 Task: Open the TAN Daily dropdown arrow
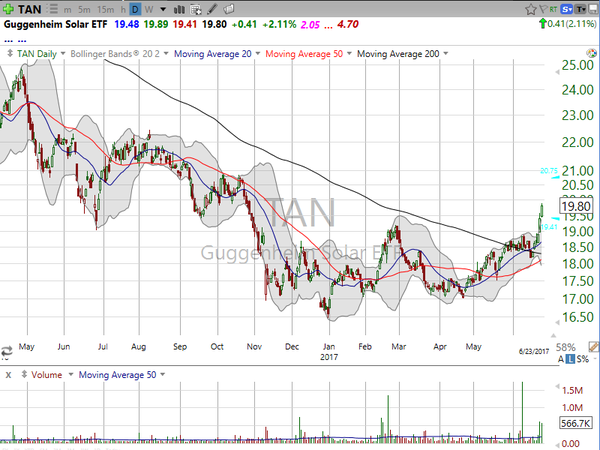(63, 54)
